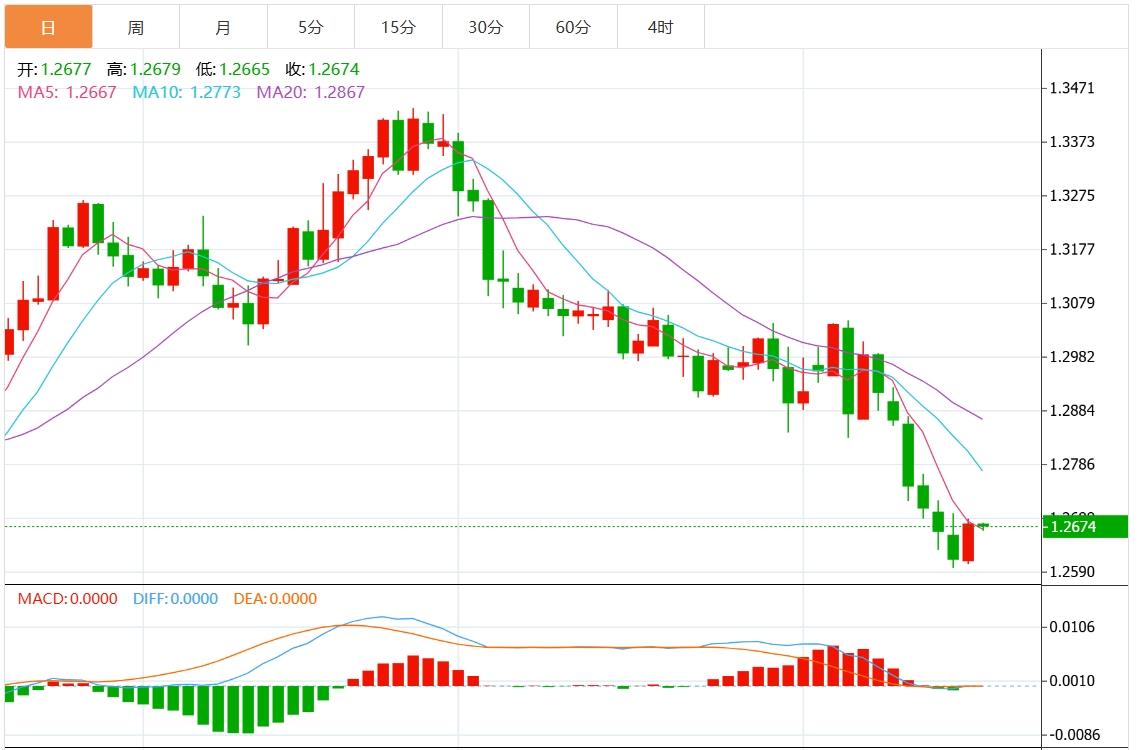Click the DEA: 0.0000 legend label
The width and height of the screenshot is (1139, 750).
point(275,599)
